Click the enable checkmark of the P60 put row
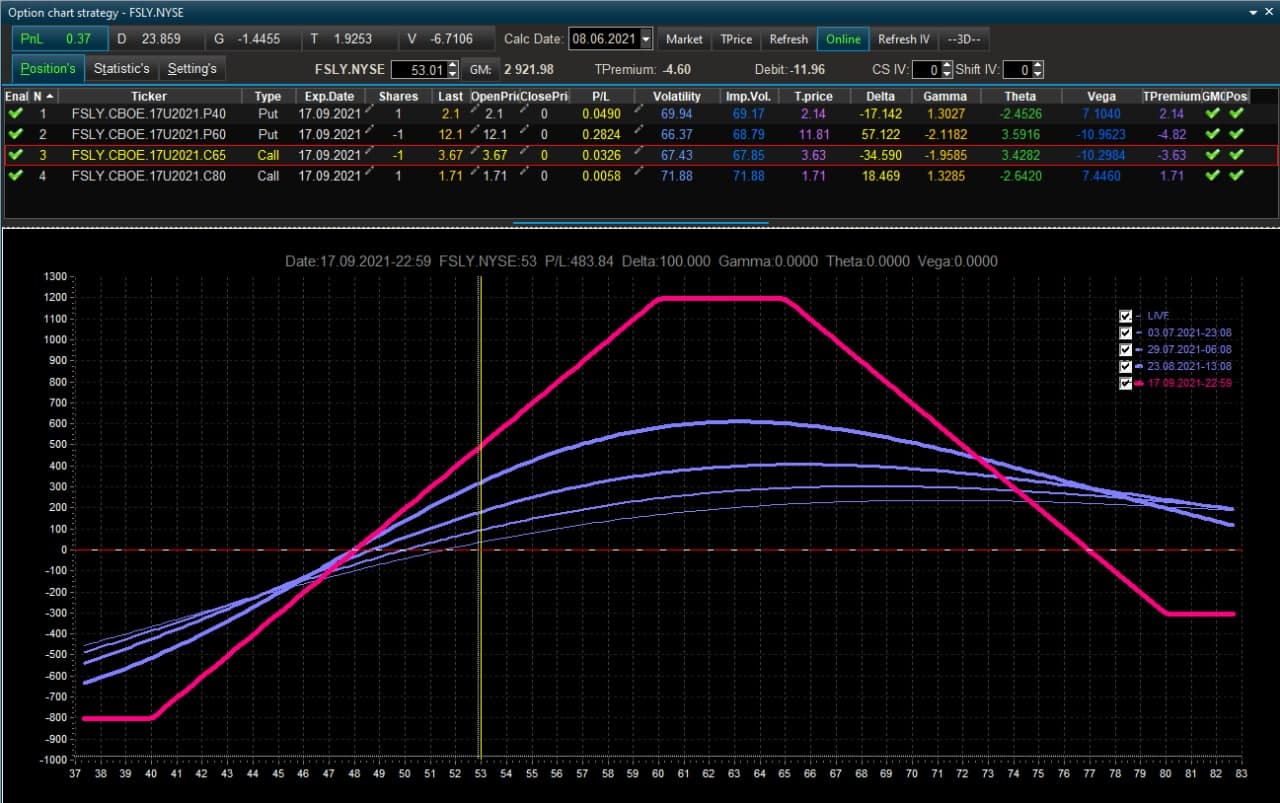1280x803 pixels. coord(15,134)
